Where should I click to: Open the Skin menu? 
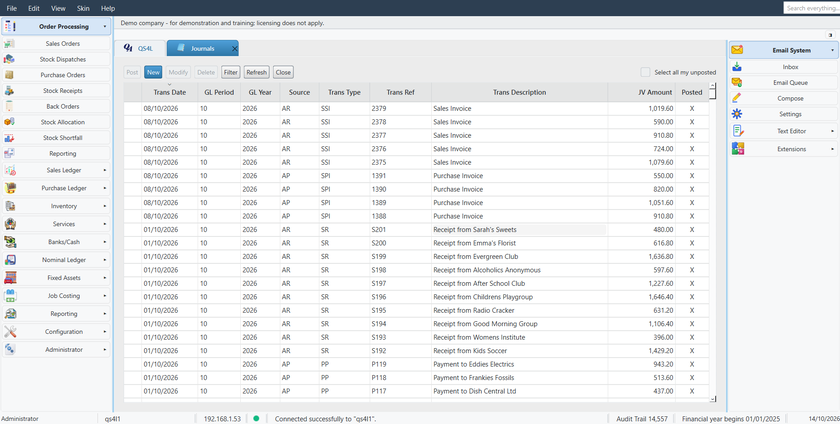point(83,9)
